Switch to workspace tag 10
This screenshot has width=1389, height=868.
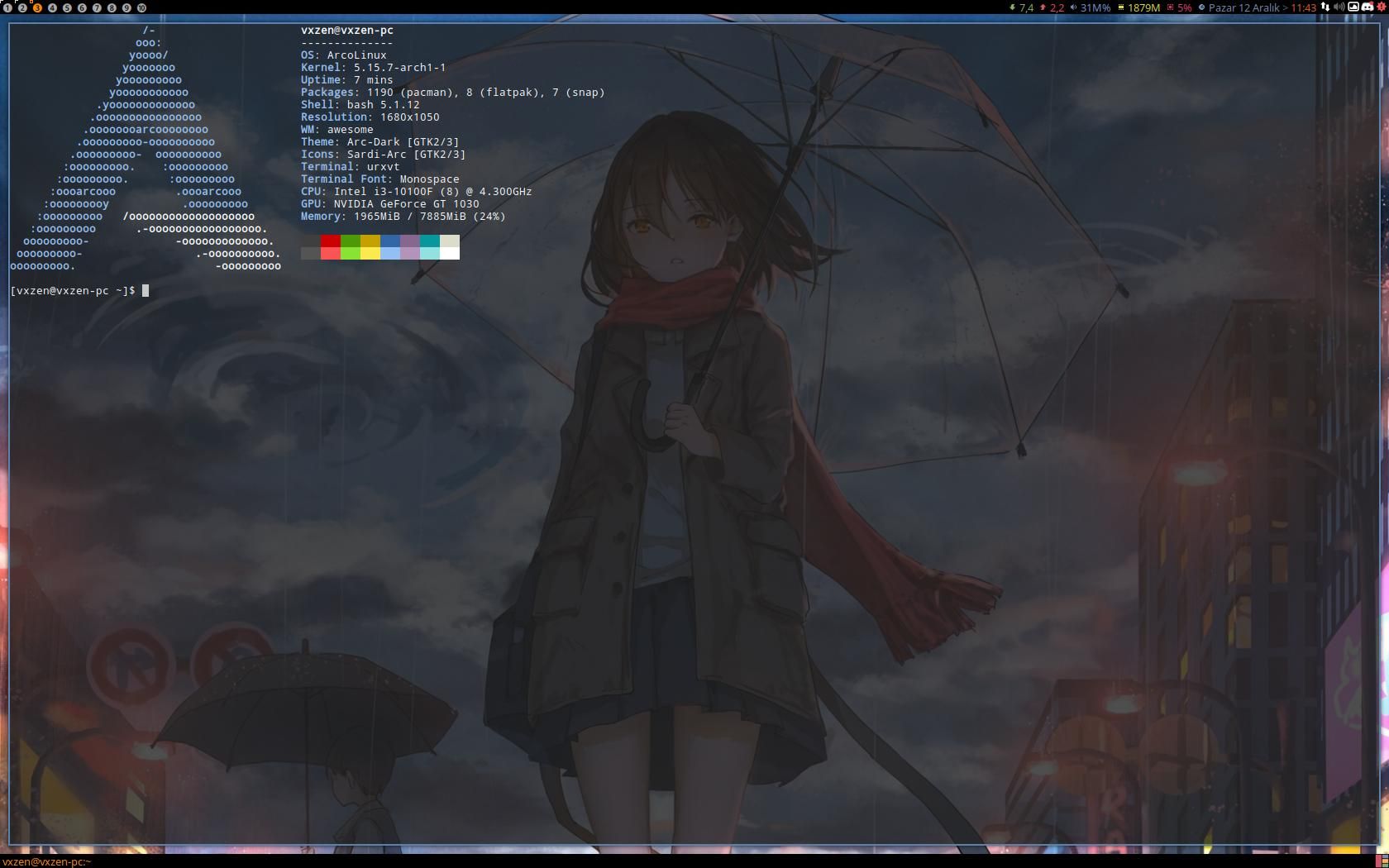click(x=141, y=7)
